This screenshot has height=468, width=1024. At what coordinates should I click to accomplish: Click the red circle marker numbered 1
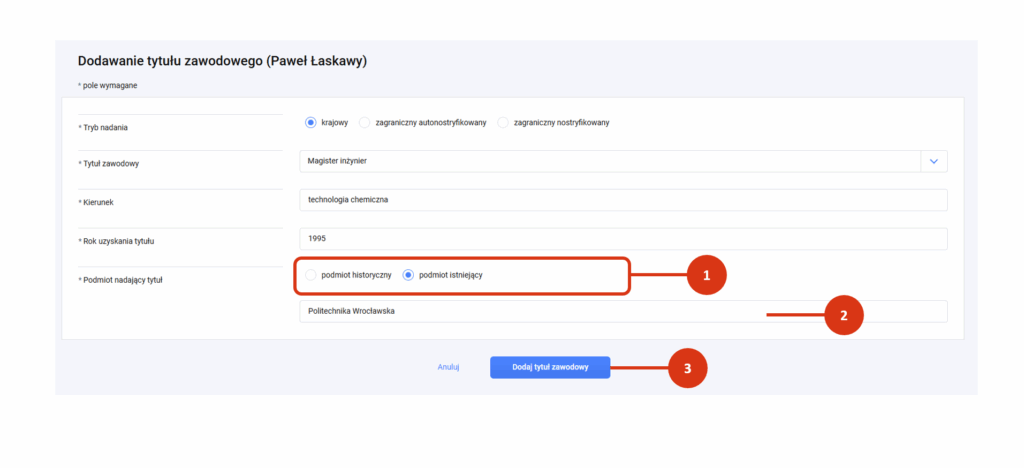[x=706, y=275]
